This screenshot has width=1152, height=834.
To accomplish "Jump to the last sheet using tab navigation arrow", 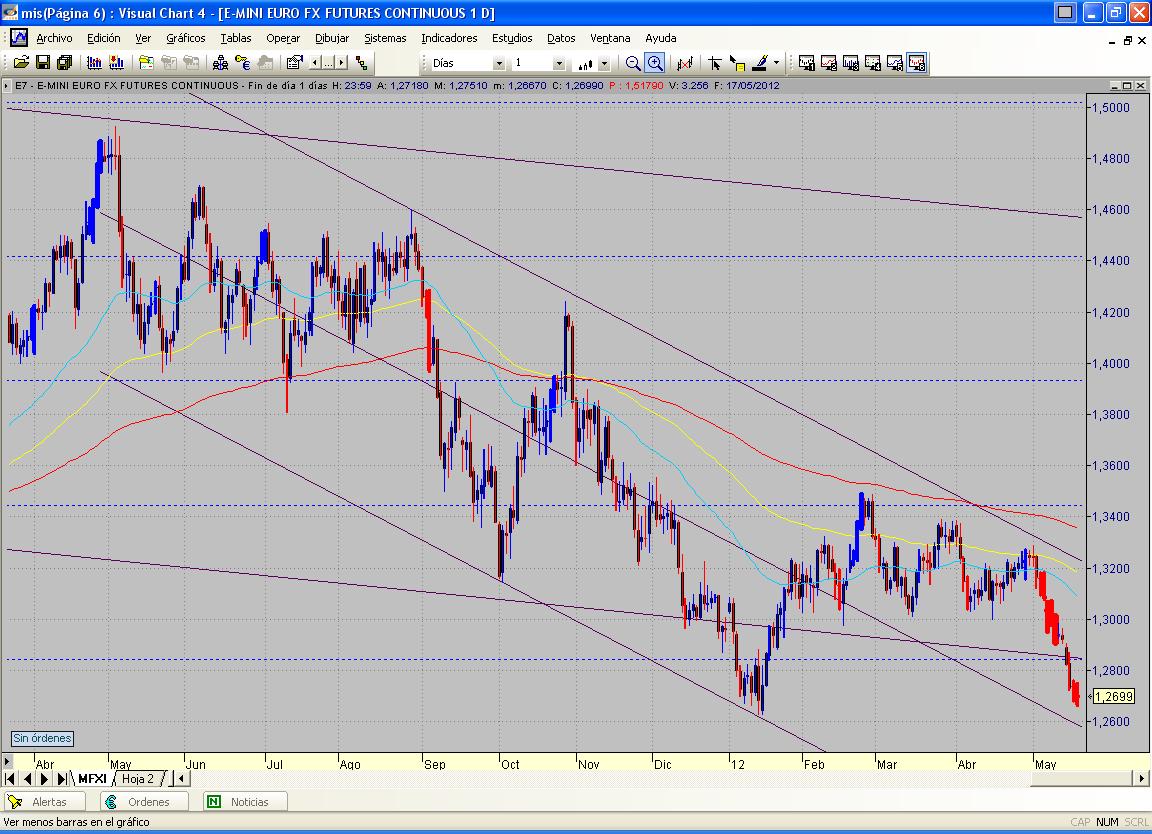I will [x=62, y=778].
